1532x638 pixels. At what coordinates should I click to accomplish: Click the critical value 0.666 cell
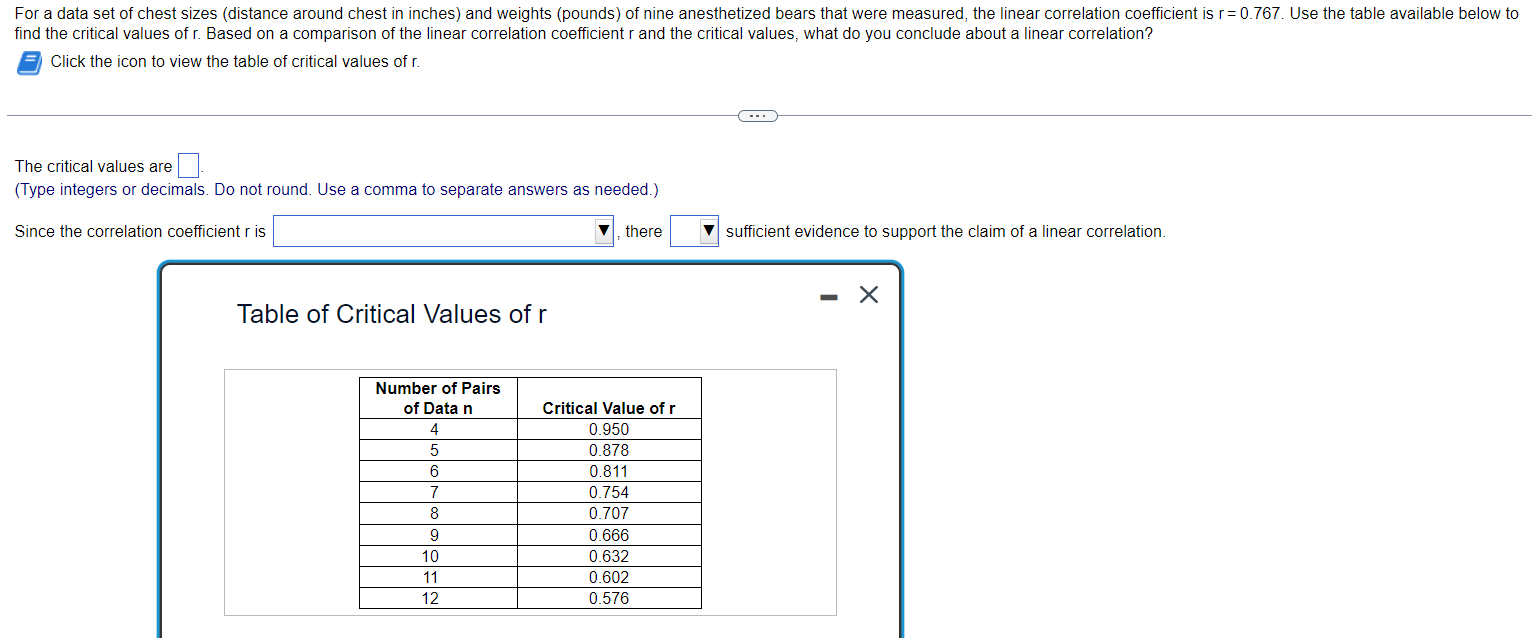[x=608, y=534]
